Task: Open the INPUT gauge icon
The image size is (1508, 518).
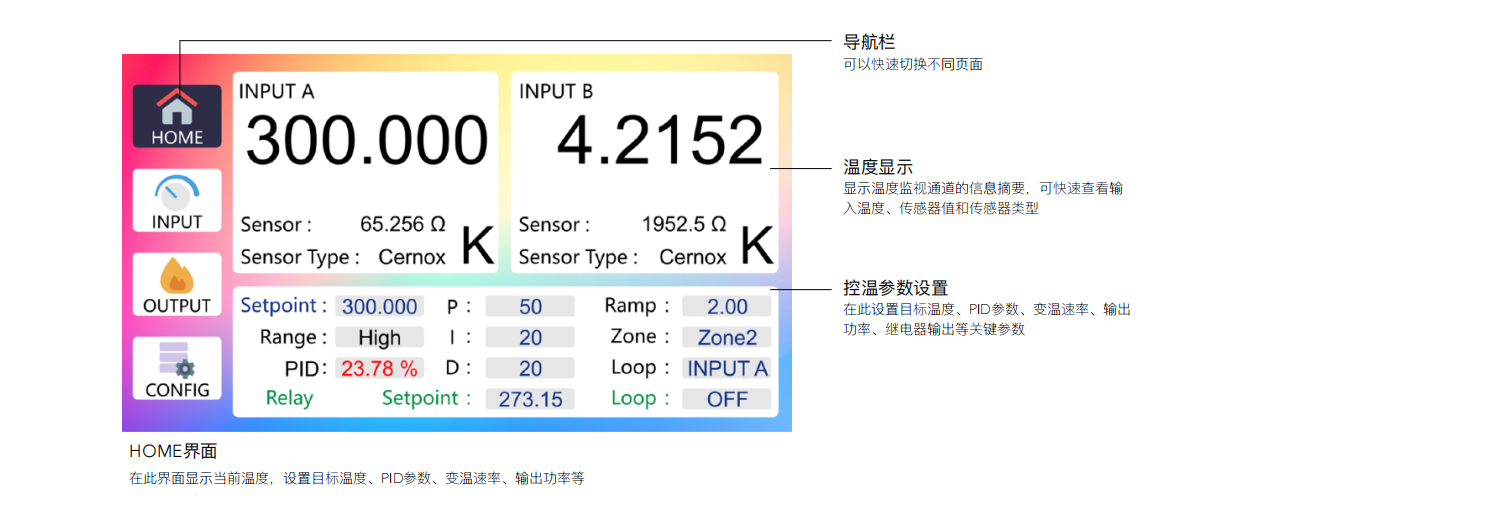Action: 177,200
